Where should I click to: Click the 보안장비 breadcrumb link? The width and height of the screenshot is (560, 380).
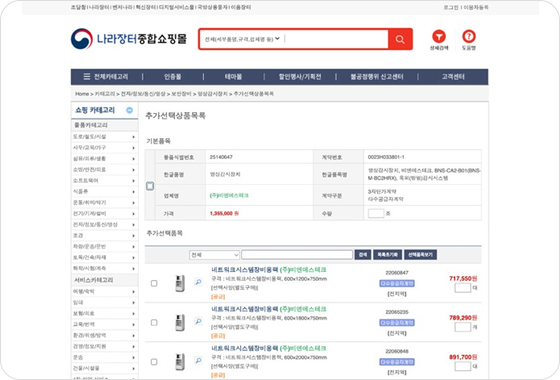point(181,94)
